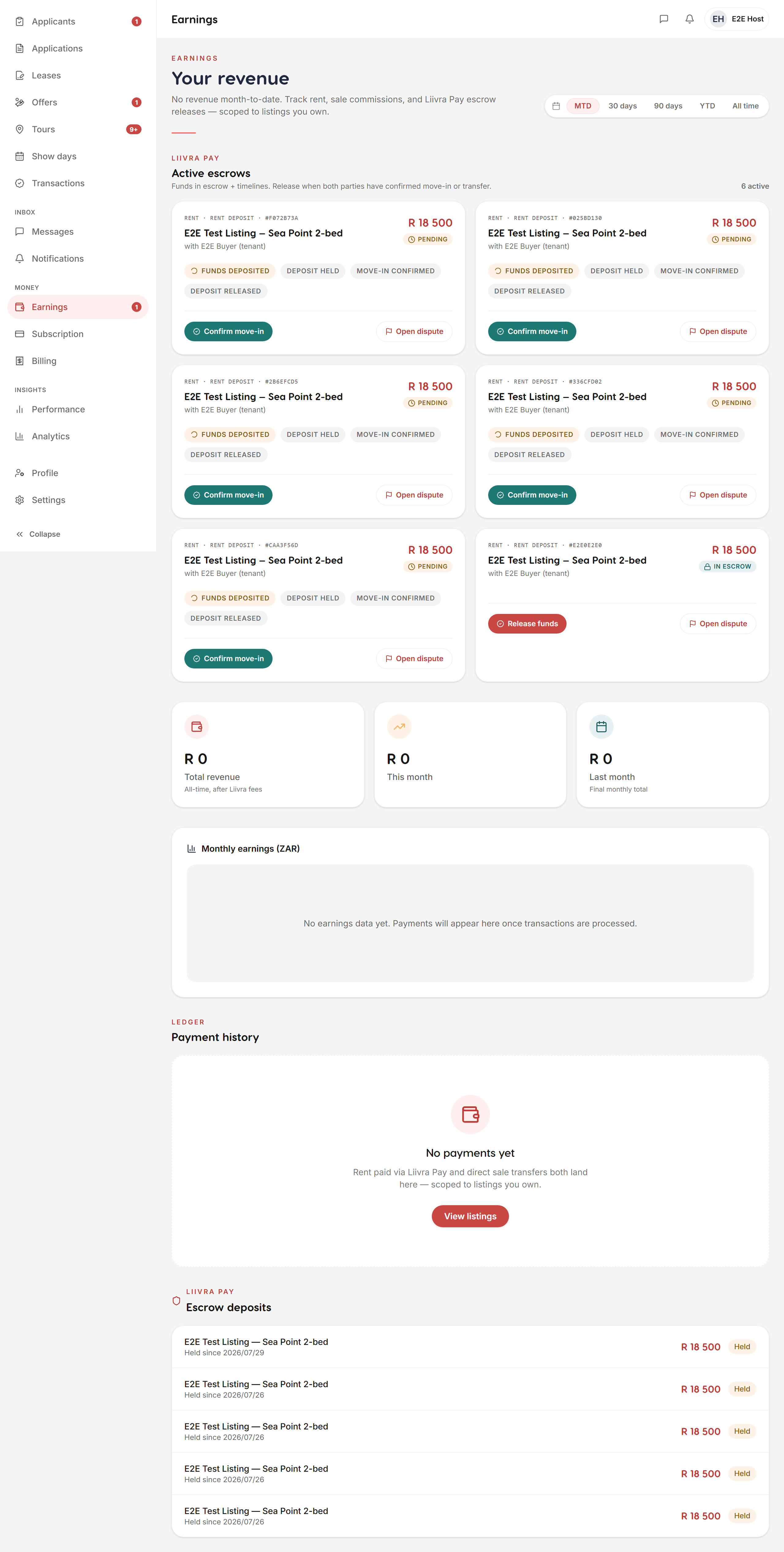Click the EH avatar in header

pos(718,19)
